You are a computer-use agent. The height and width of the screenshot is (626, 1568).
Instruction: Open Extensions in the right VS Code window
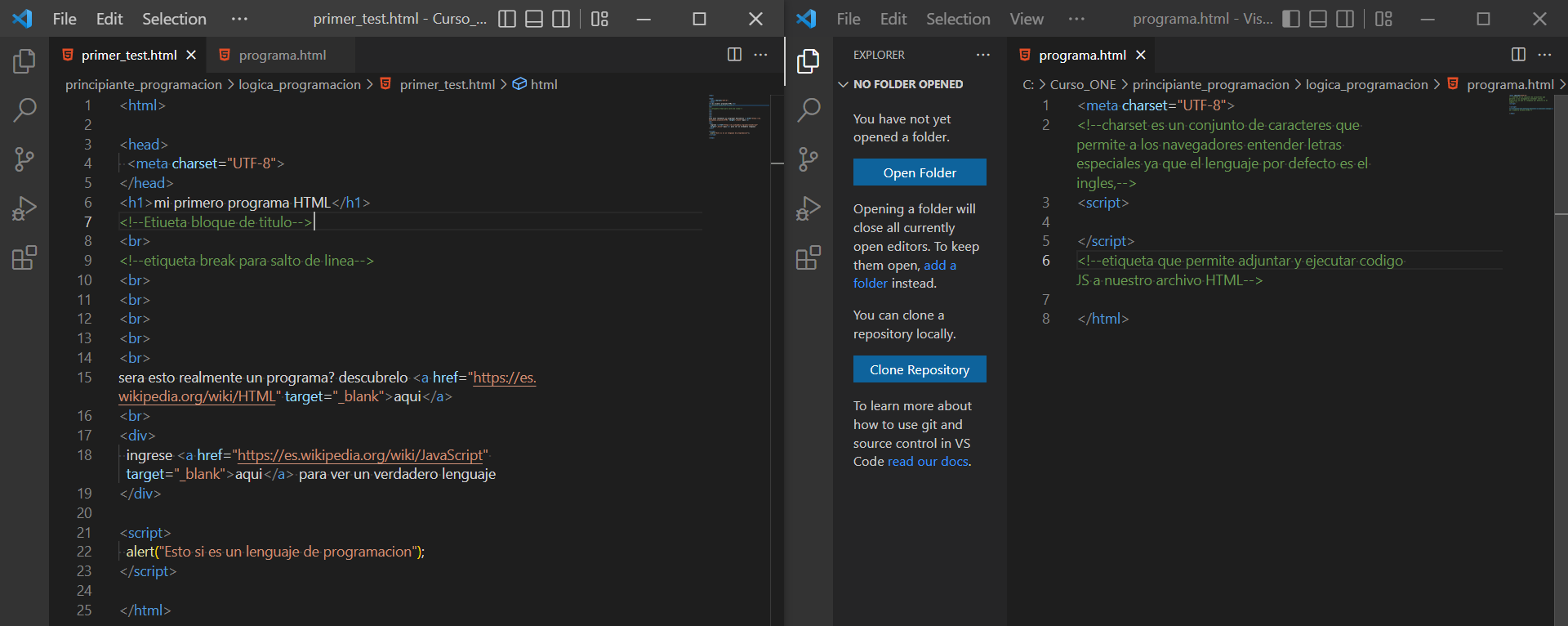(808, 258)
